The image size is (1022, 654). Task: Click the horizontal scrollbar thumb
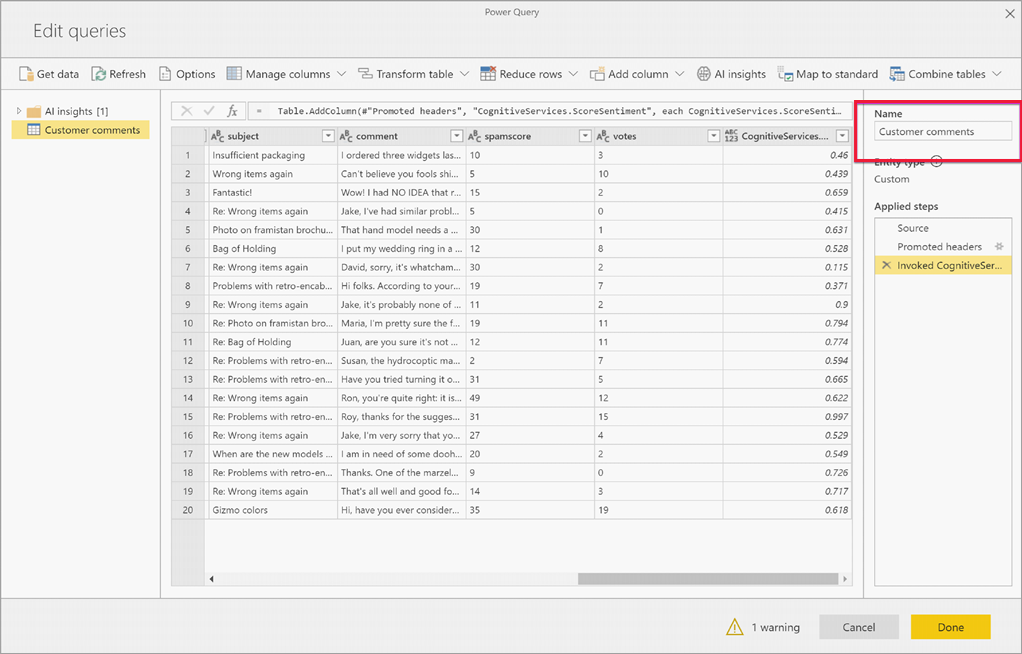708,579
